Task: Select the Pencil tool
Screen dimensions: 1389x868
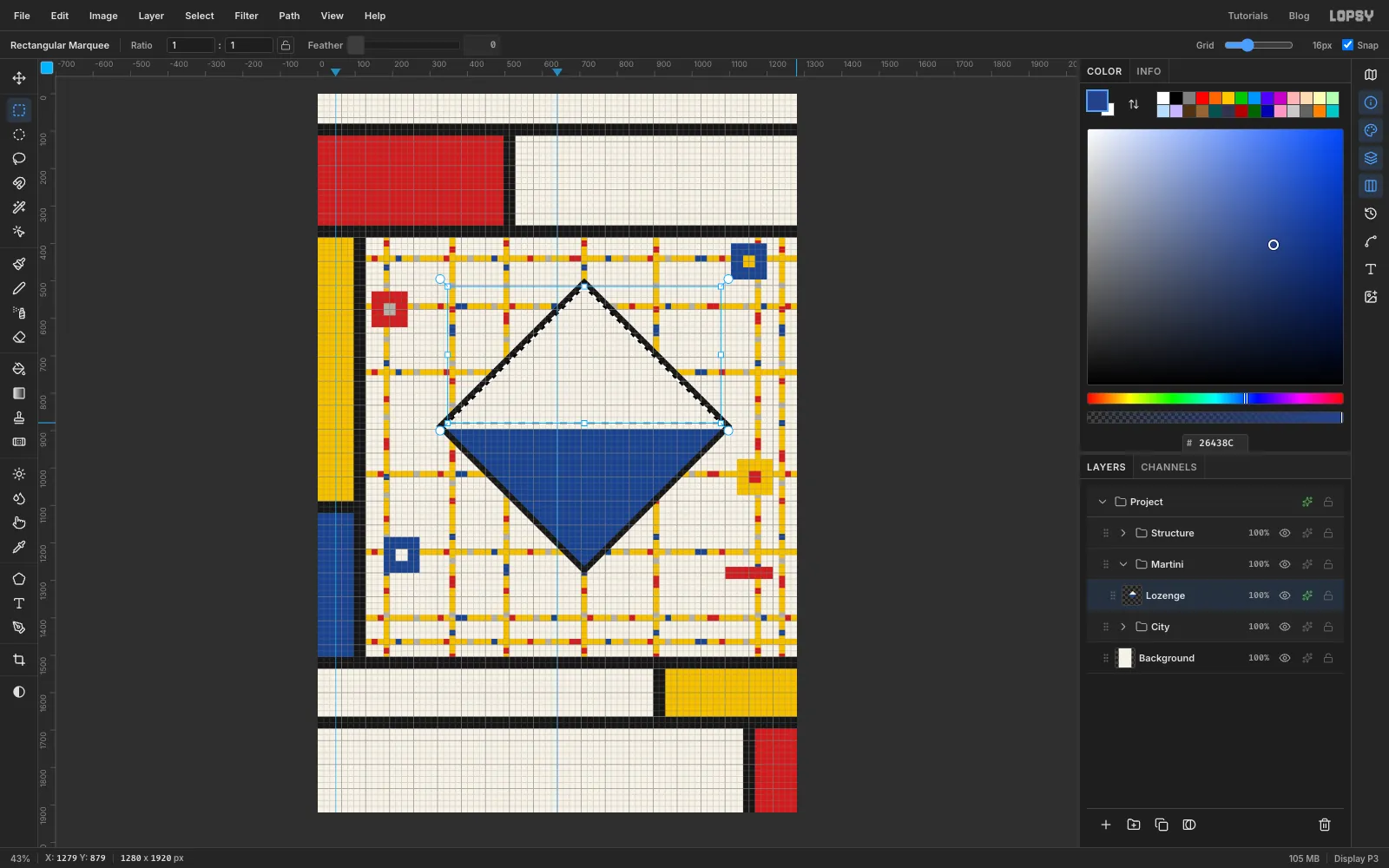Action: [19, 288]
